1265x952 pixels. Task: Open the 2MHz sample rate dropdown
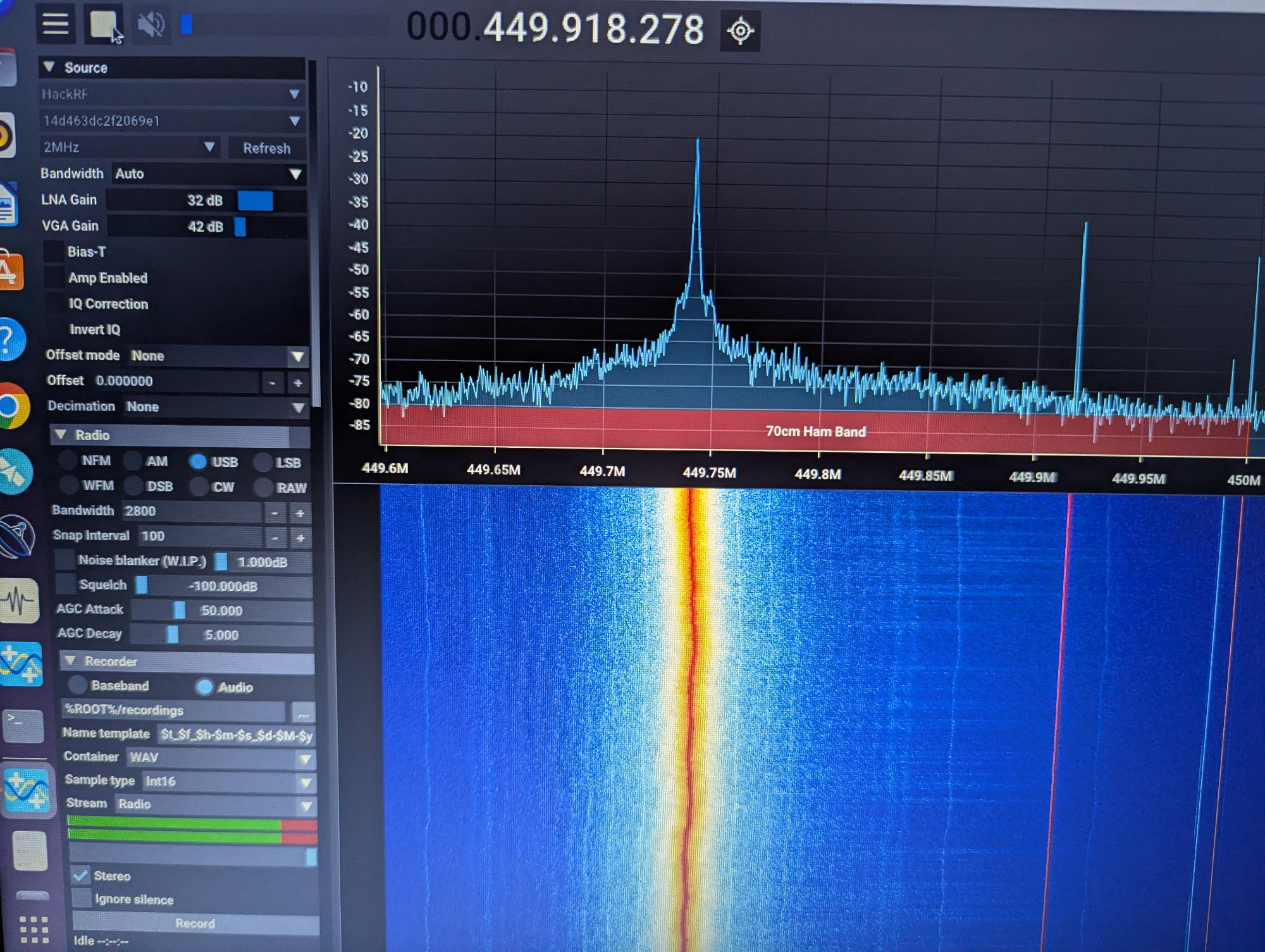(x=130, y=147)
